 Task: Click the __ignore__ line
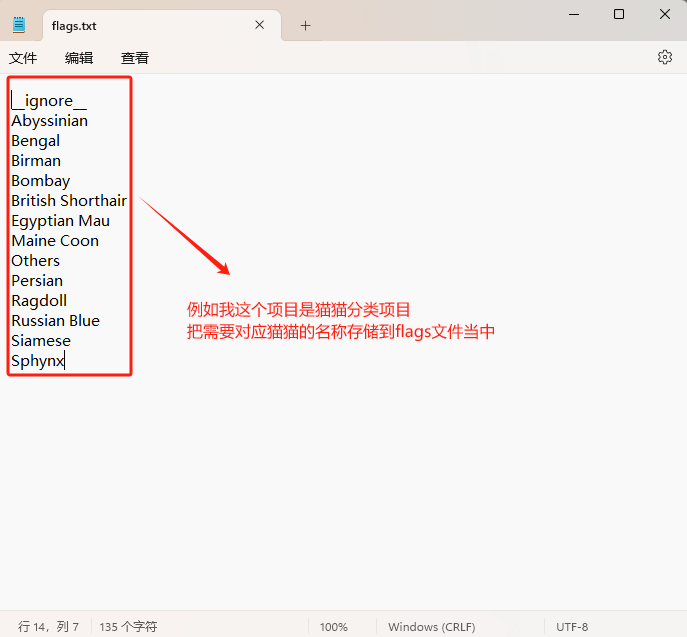(x=49, y=101)
